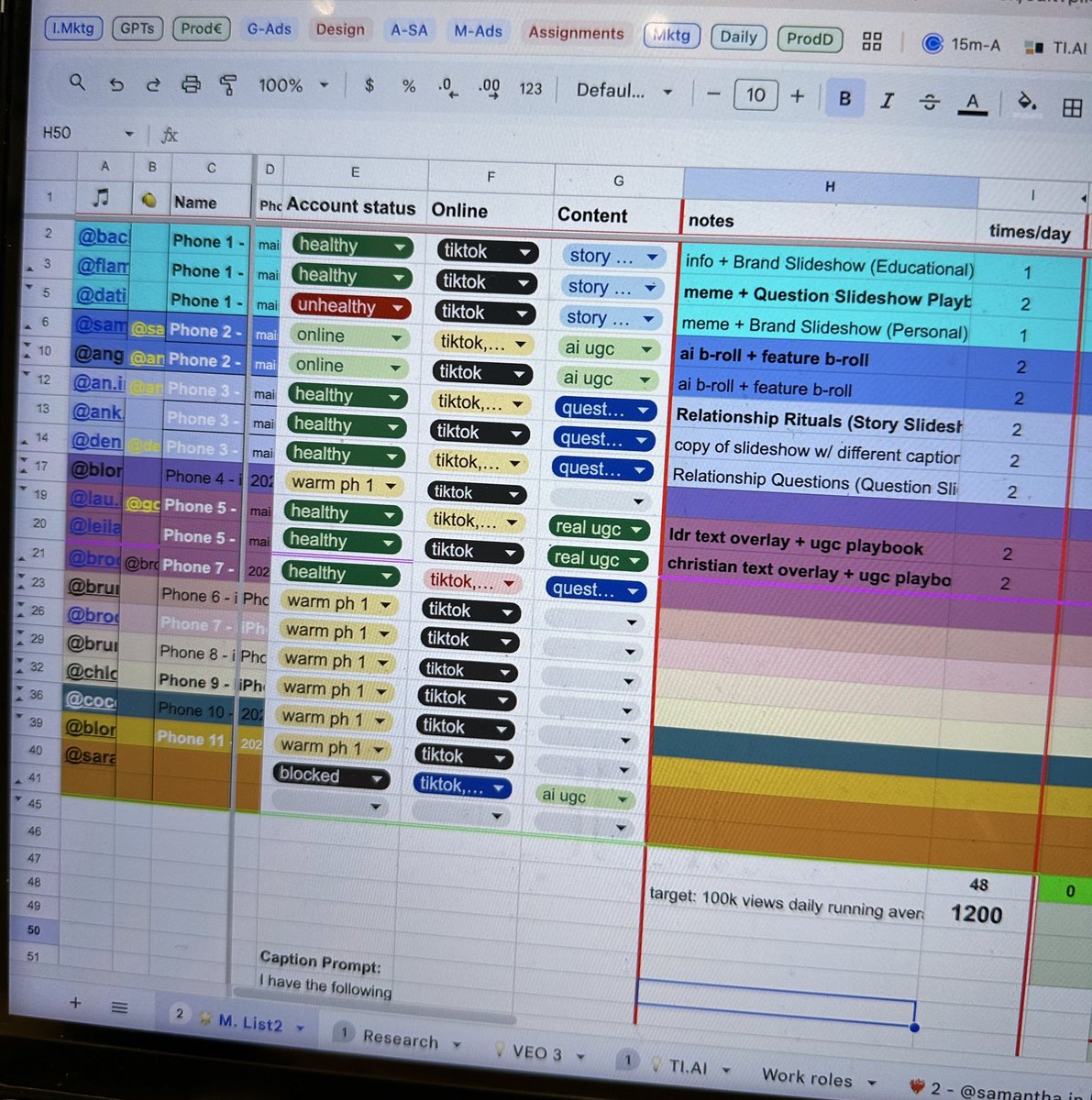Click the undo arrow in toolbar
Viewport: 1092px width, 1100px height.
point(116,84)
